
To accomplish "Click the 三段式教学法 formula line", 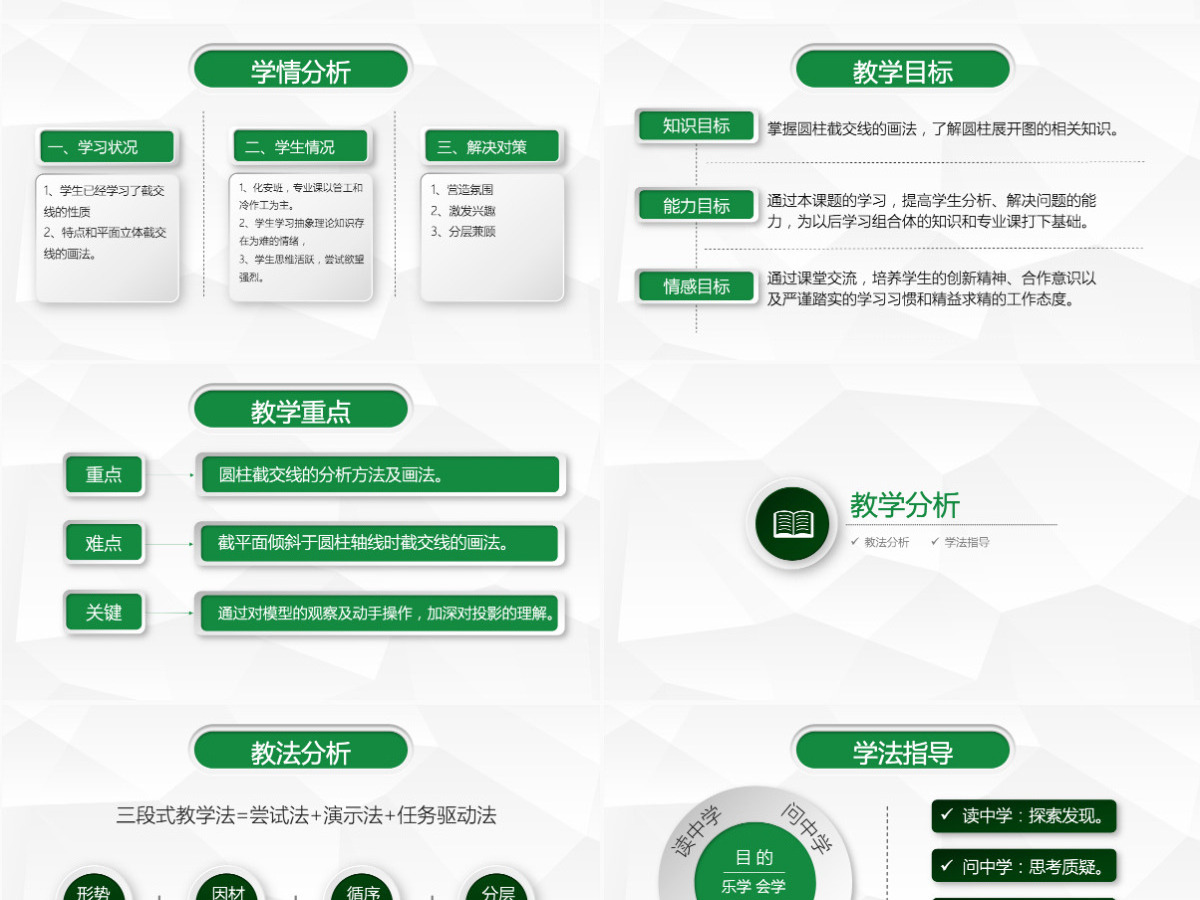I will coord(306,815).
